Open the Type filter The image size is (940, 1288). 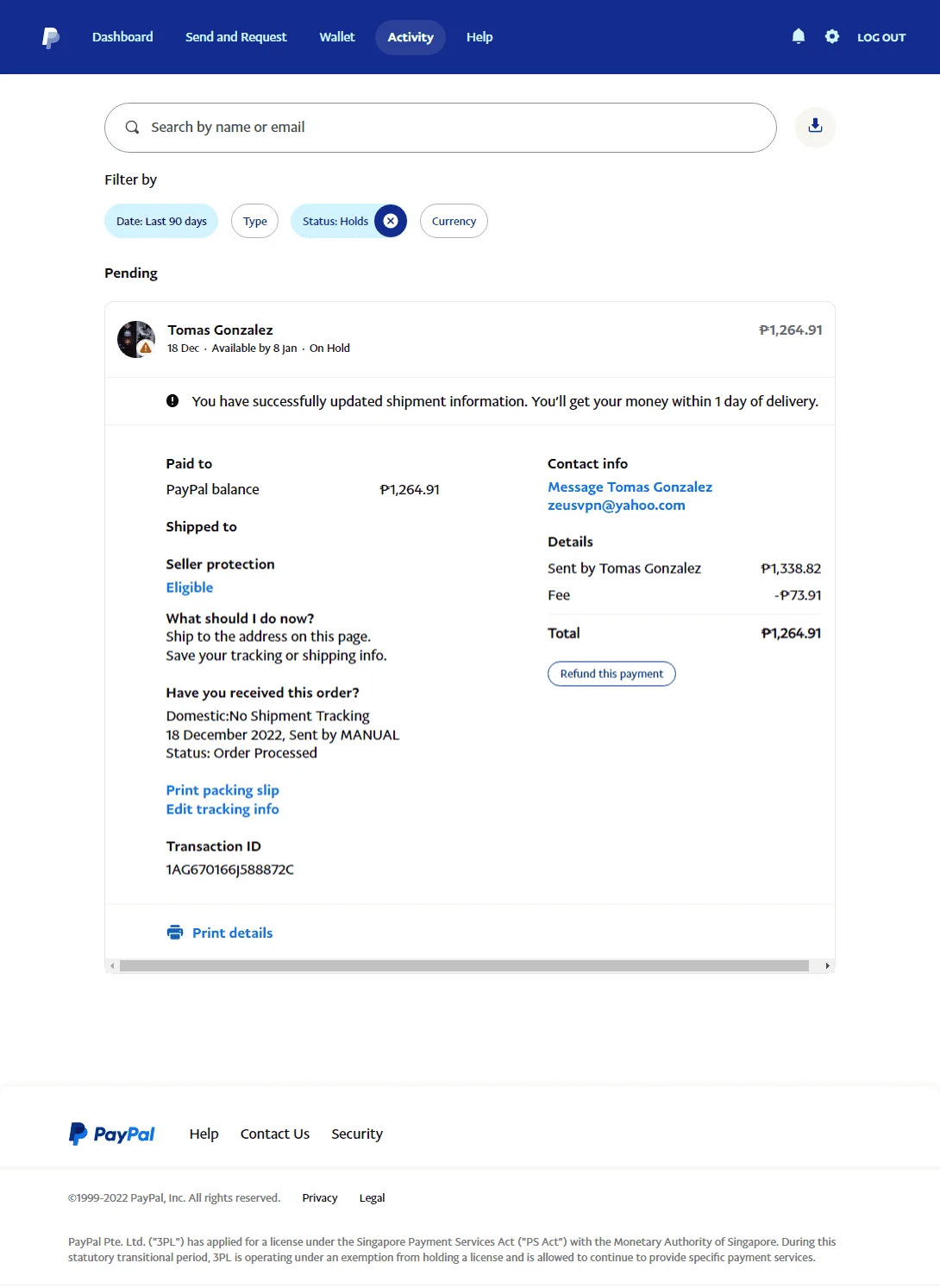click(255, 221)
